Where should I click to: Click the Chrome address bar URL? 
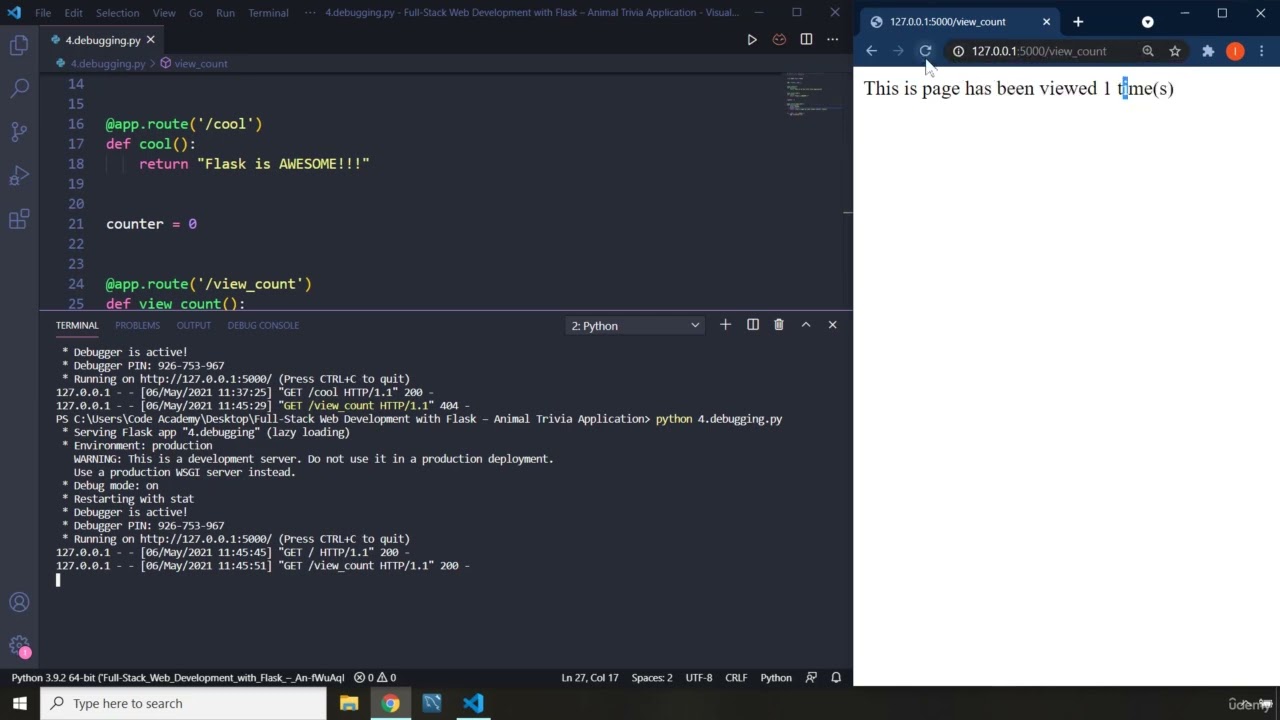pyautogui.click(x=1039, y=51)
